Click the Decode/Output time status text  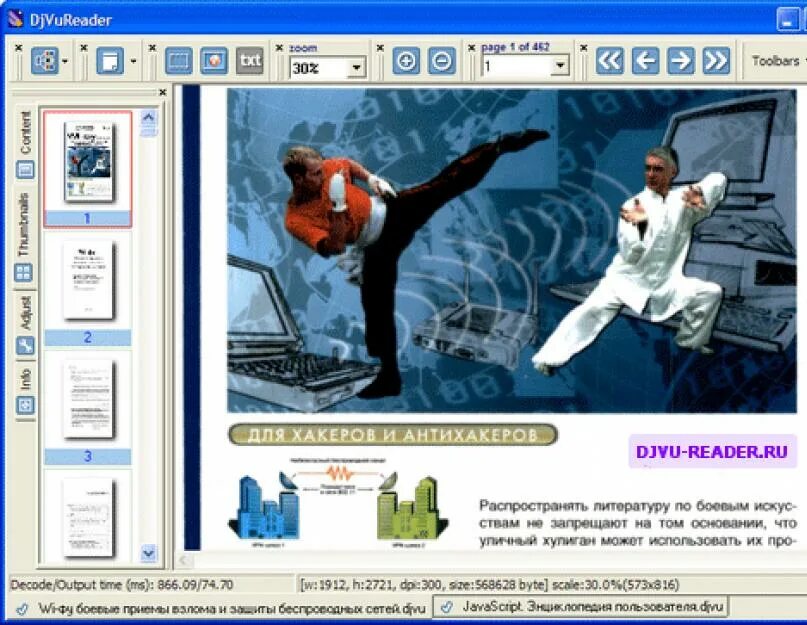pyautogui.click(x=122, y=585)
